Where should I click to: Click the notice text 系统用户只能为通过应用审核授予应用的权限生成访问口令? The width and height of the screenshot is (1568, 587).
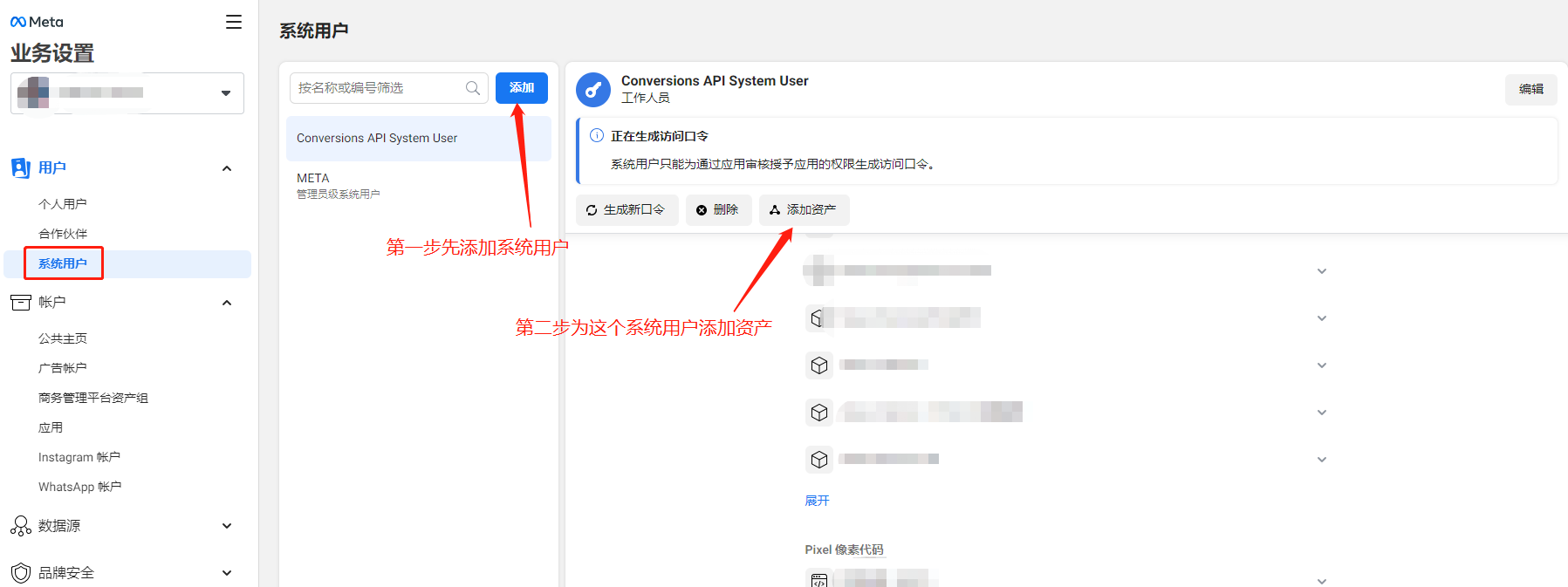(x=773, y=164)
